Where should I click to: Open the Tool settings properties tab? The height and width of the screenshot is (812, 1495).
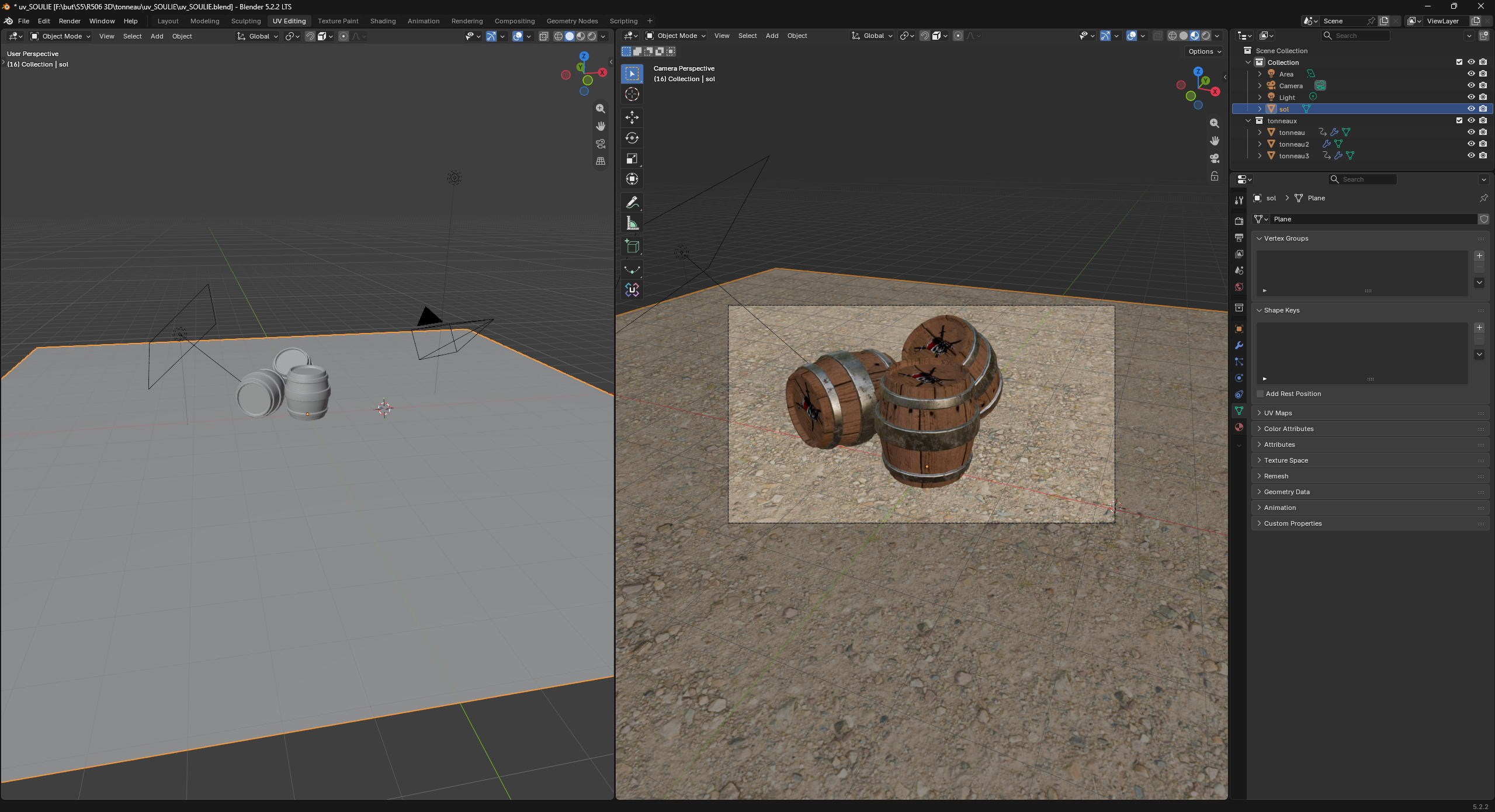click(1239, 200)
